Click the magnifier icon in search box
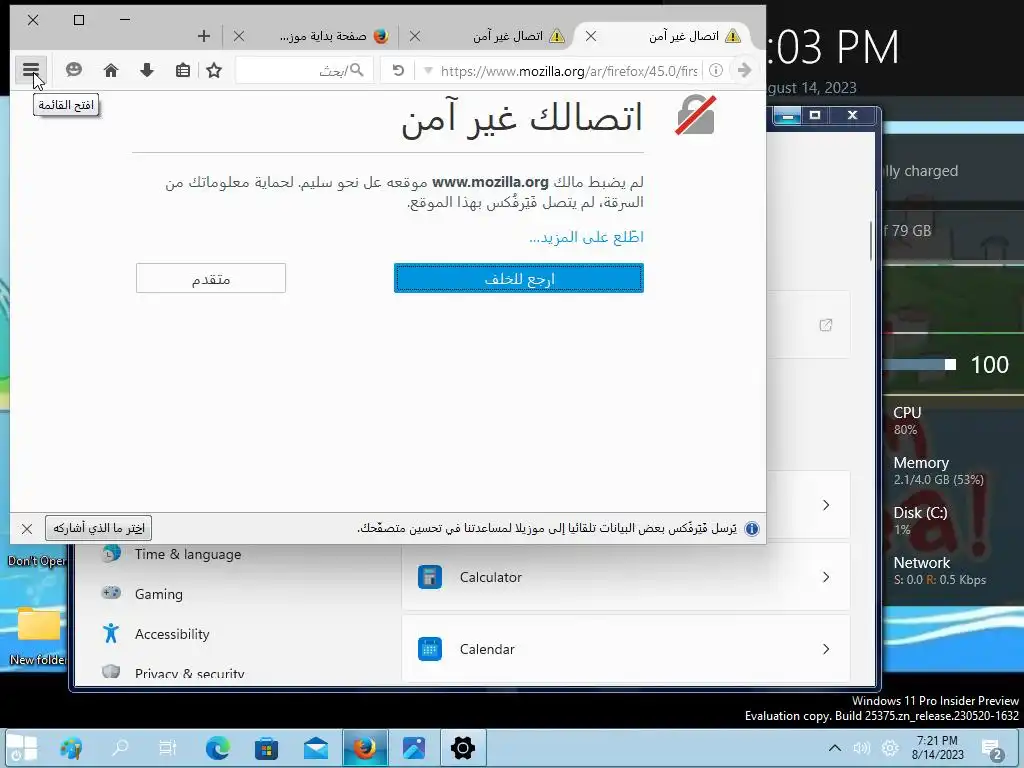This screenshot has width=1024, height=768. (357, 70)
